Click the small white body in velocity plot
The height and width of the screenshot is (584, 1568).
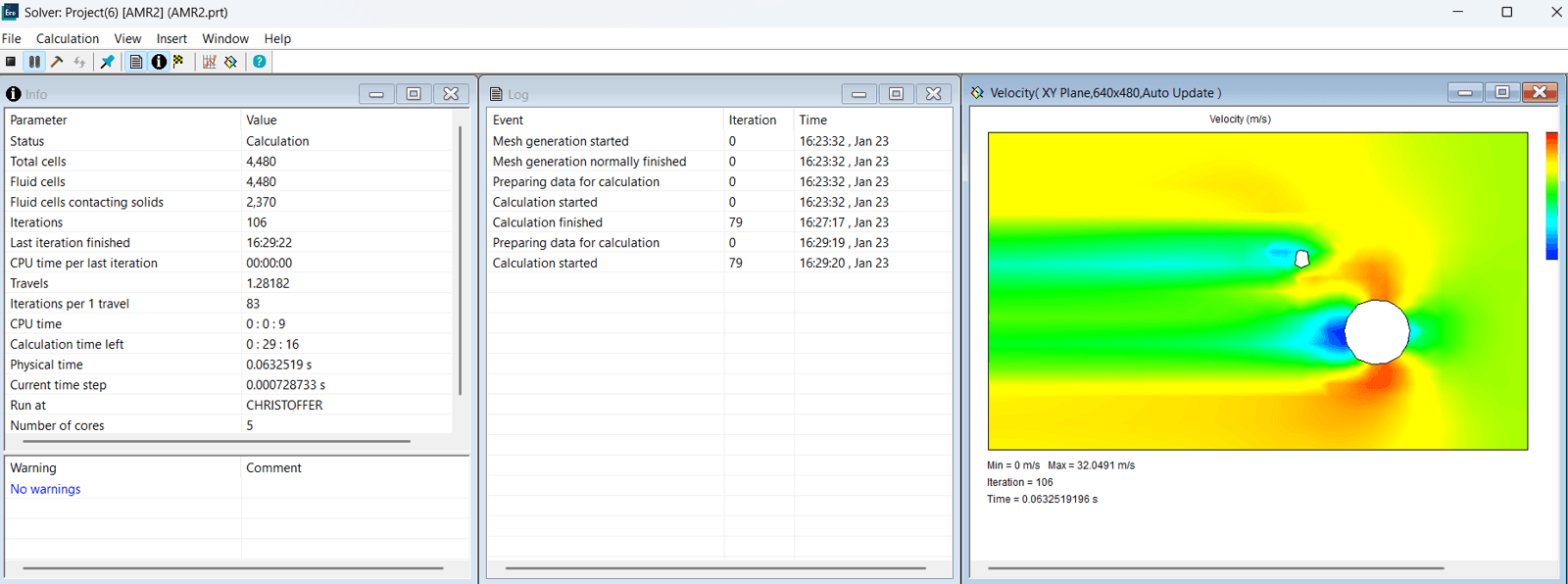tap(1302, 259)
